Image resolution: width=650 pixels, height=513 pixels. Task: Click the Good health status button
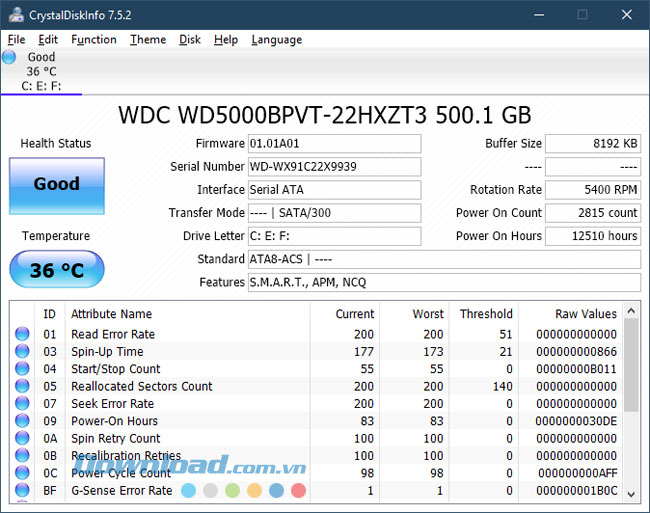(x=56, y=184)
